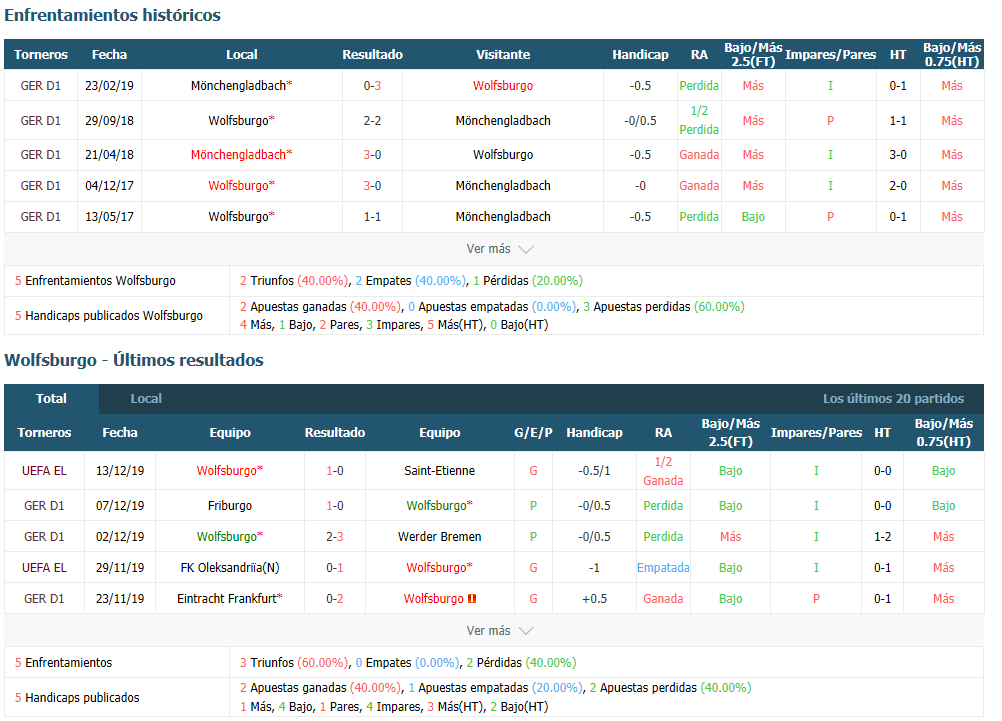Click the P parity value in Eintracht Frankfurt row

click(816, 599)
